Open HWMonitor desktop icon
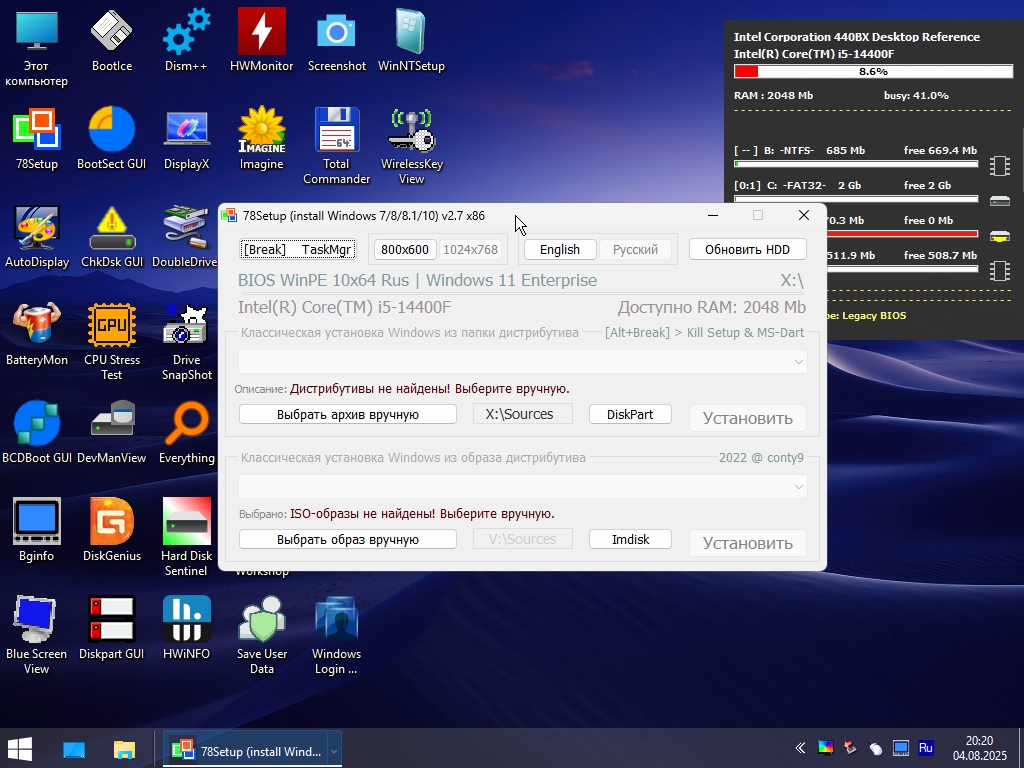1024x768 pixels. tap(261, 39)
